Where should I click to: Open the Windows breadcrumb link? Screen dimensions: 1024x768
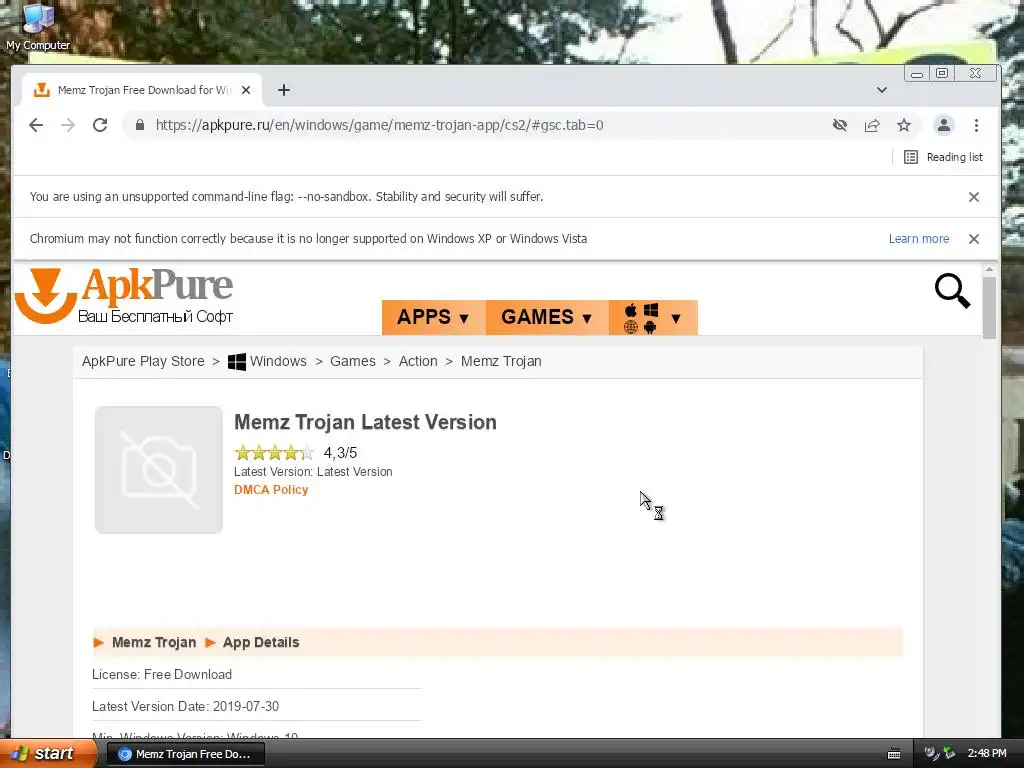click(x=267, y=361)
